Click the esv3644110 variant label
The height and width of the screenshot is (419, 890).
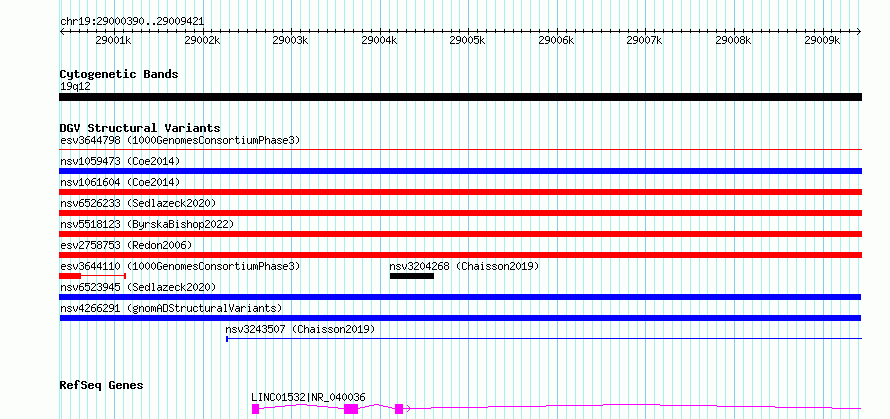click(180, 266)
